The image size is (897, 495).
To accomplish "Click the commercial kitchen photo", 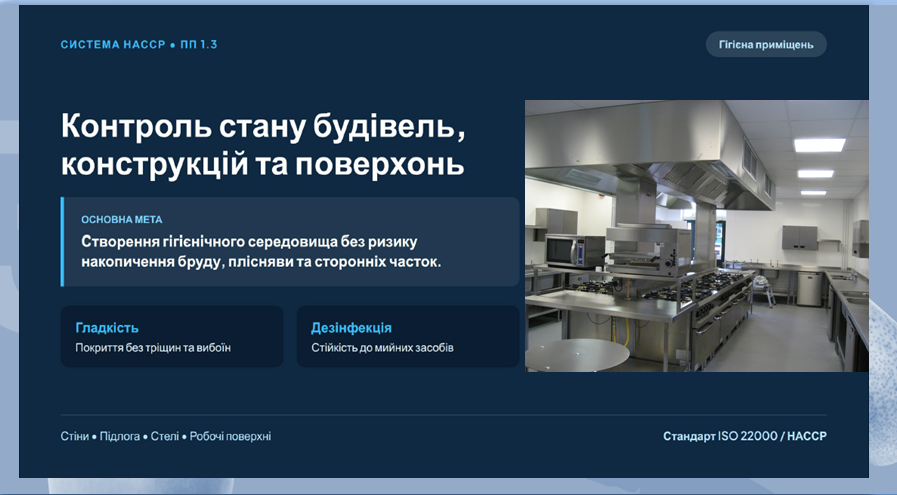I will pyautogui.click(x=697, y=236).
